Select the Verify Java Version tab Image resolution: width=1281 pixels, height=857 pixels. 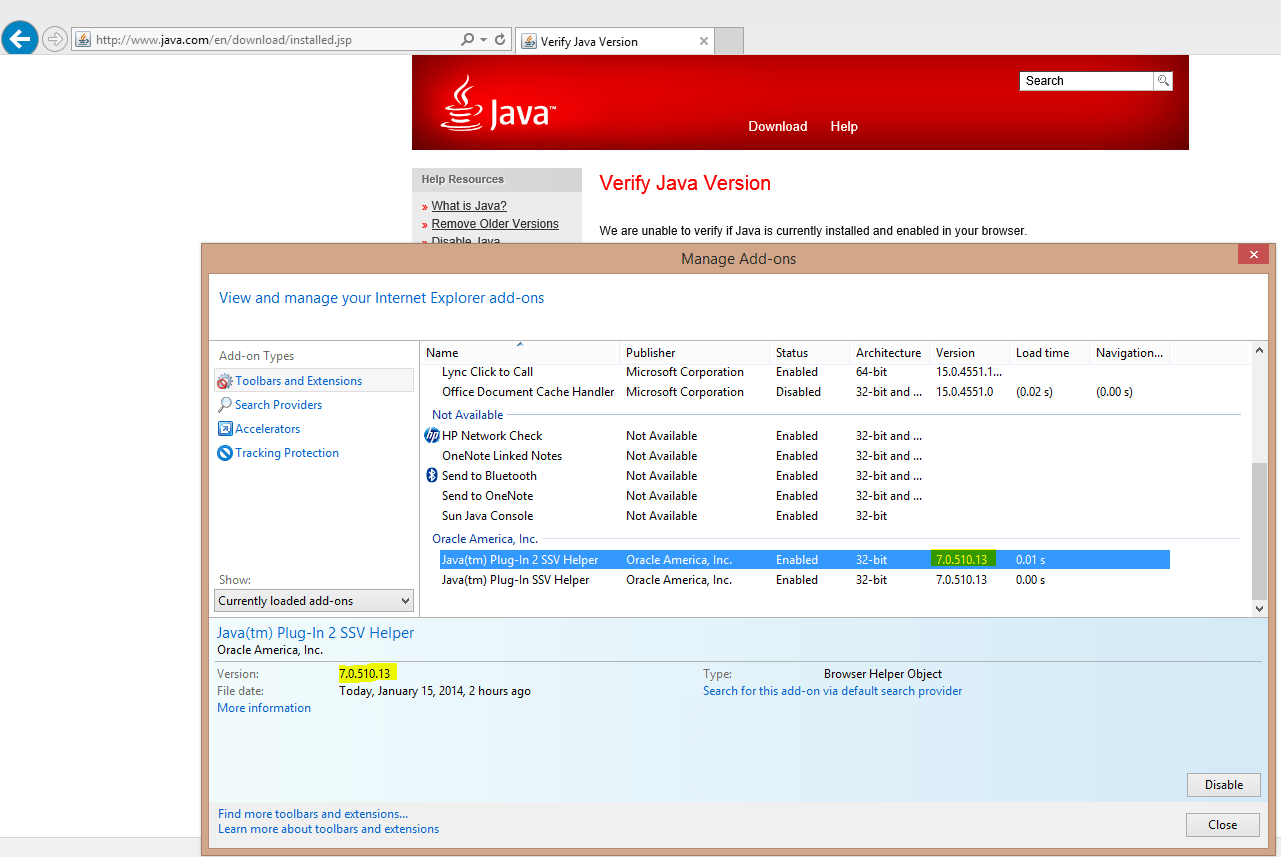coord(613,41)
